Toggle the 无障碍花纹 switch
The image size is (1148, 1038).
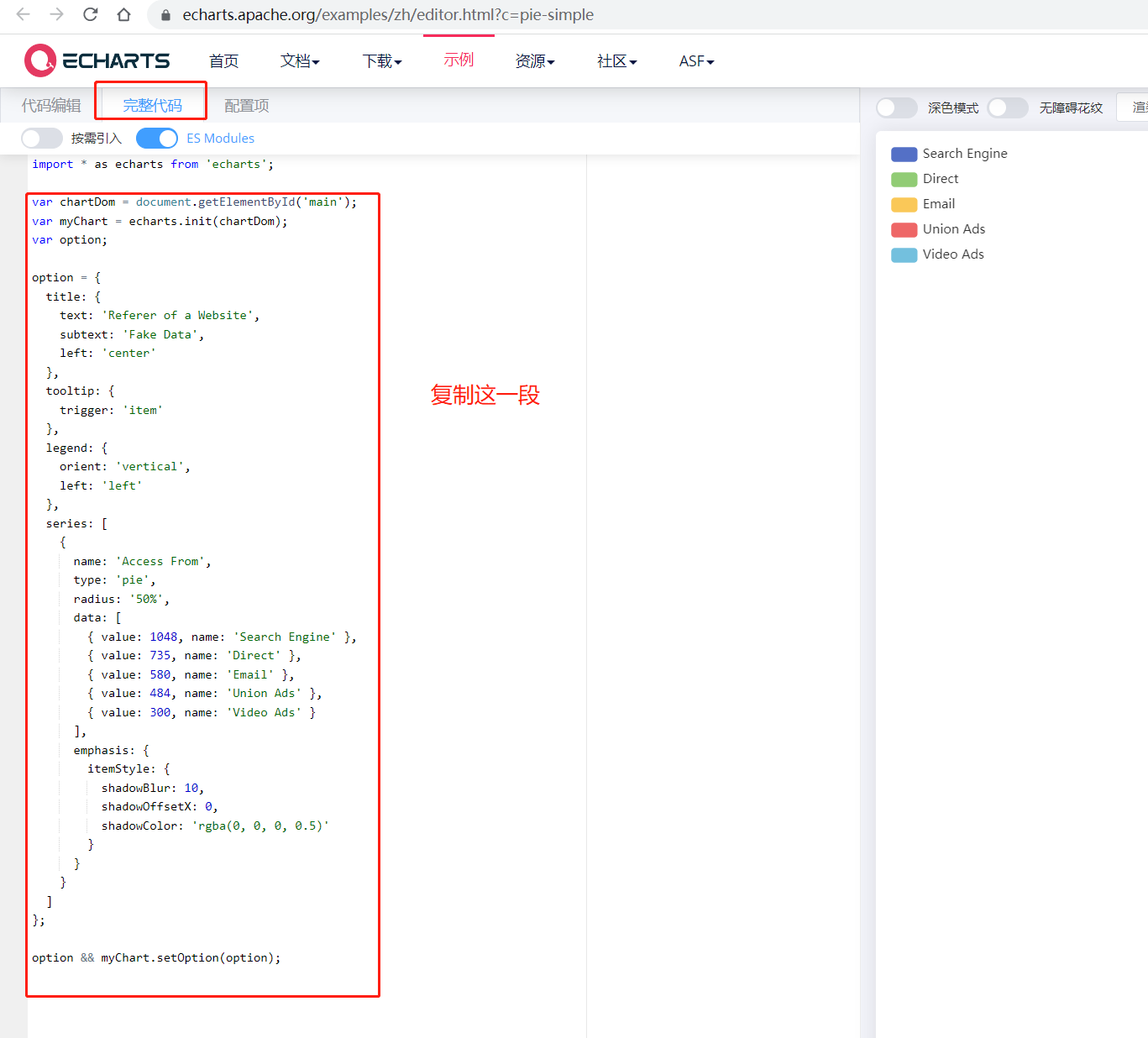coord(1008,107)
